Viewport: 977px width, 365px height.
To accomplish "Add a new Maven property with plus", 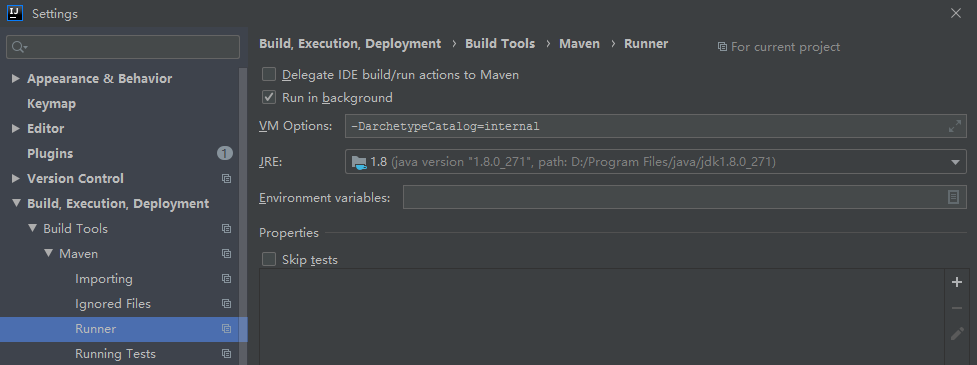I will coord(957,282).
